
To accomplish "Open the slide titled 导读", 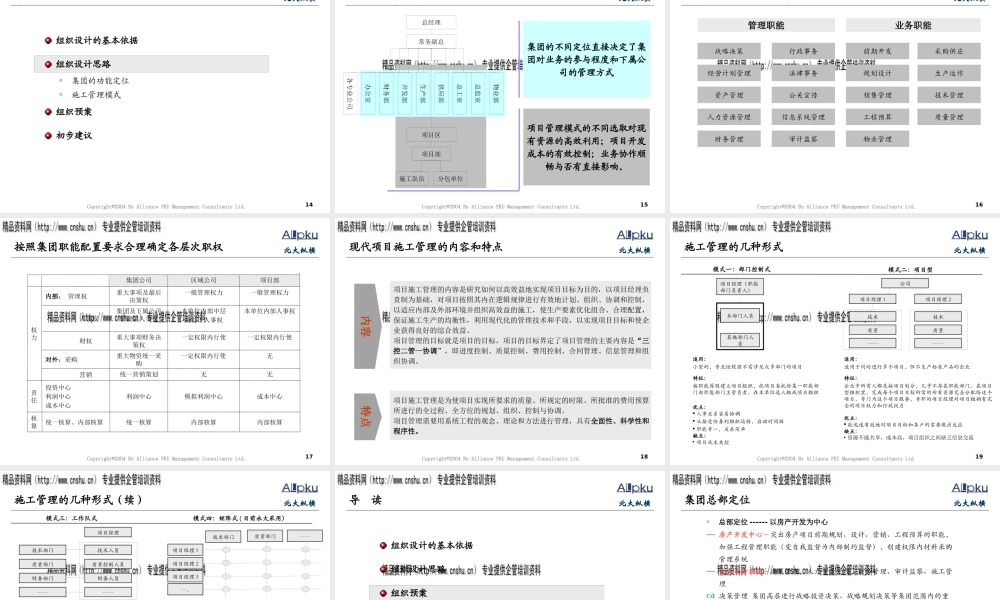I will (499, 536).
